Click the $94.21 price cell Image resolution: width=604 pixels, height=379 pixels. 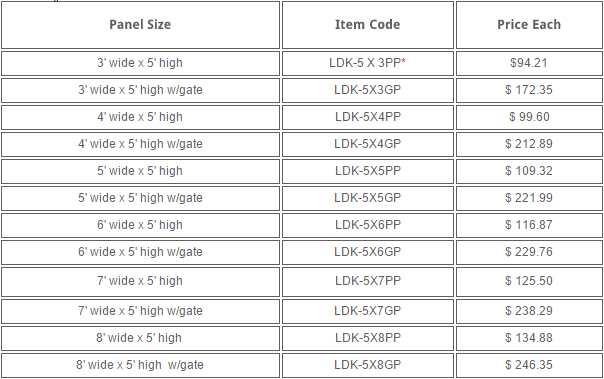pos(529,63)
